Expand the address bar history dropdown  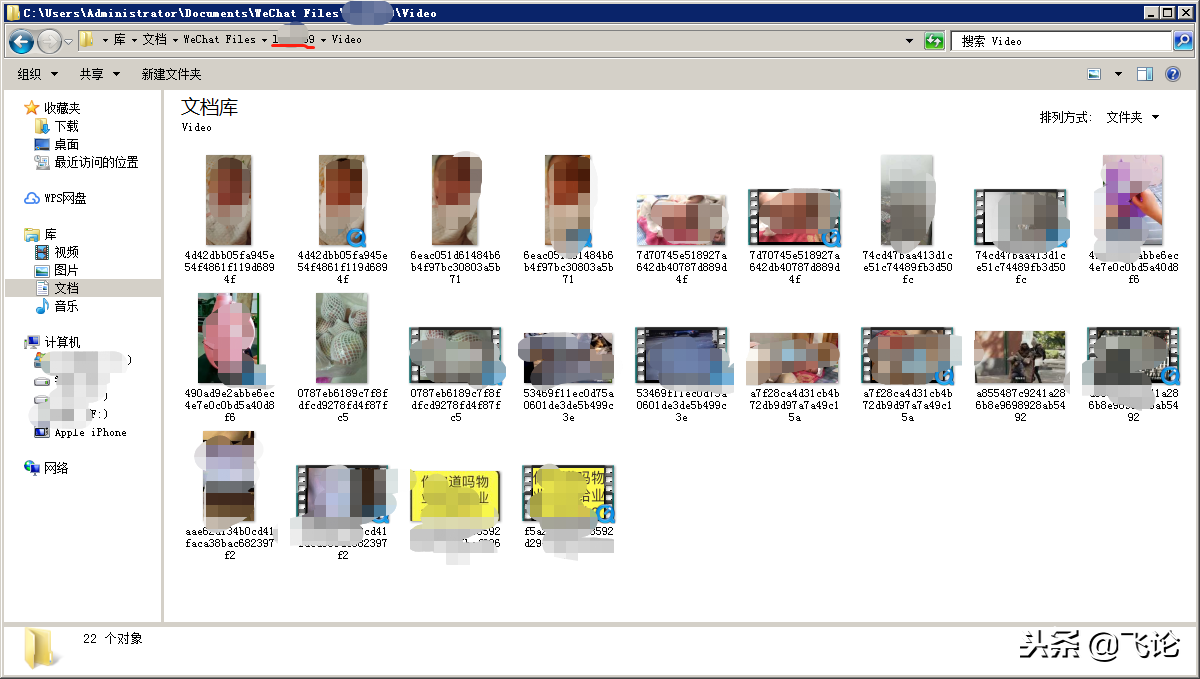pos(909,41)
